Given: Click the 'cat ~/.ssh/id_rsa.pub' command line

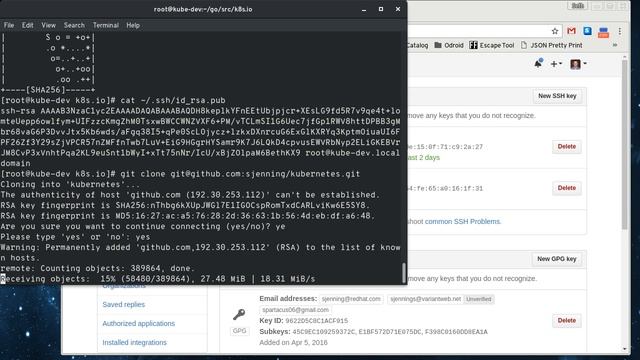Looking at the screenshot, I should (173, 100).
